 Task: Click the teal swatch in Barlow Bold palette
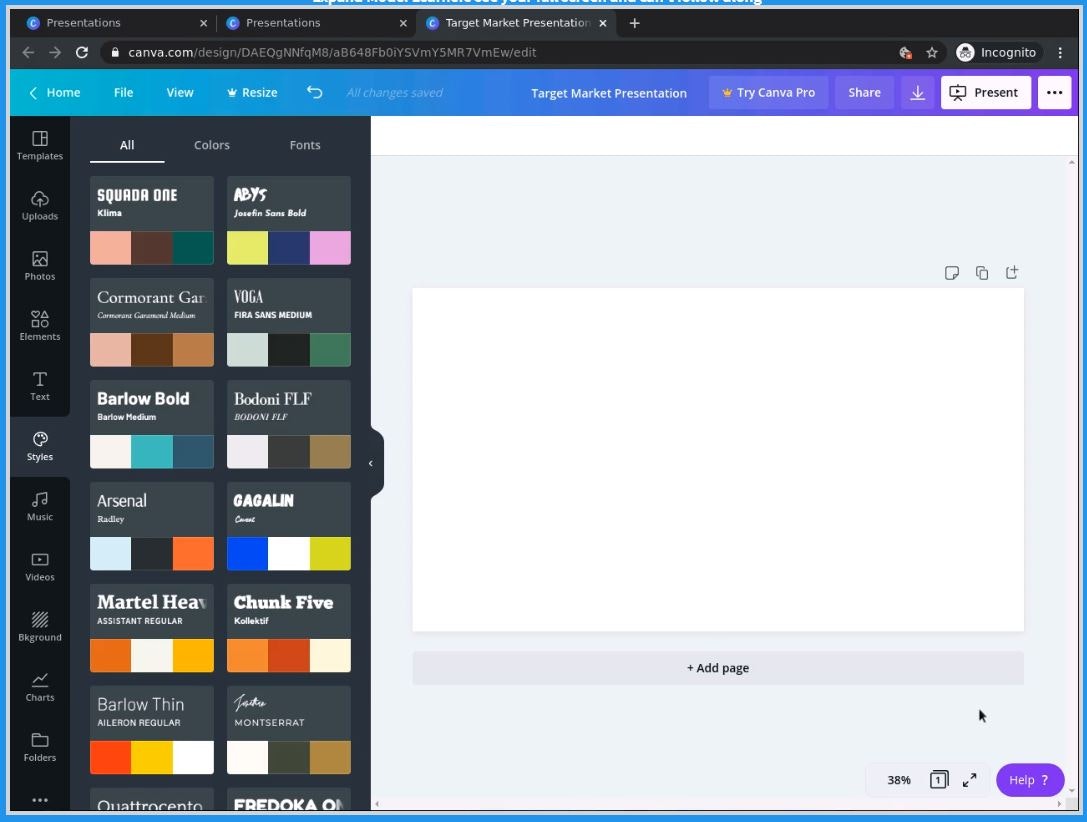pyautogui.click(x=152, y=451)
